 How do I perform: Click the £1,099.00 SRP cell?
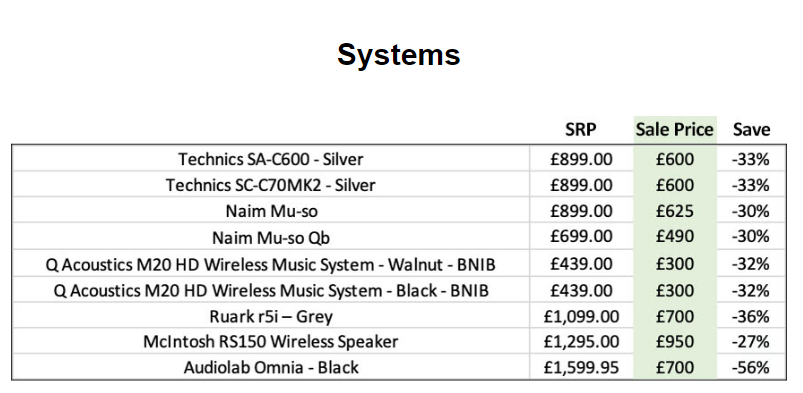(x=581, y=317)
